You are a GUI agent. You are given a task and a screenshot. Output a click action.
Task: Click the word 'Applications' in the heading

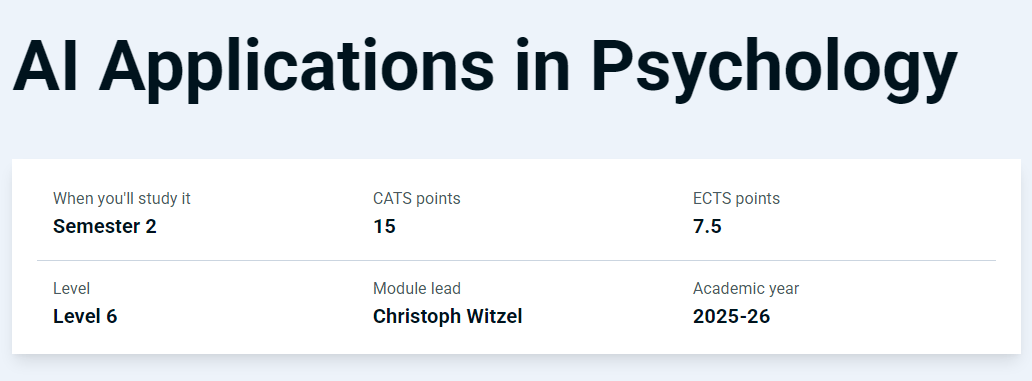(x=296, y=68)
